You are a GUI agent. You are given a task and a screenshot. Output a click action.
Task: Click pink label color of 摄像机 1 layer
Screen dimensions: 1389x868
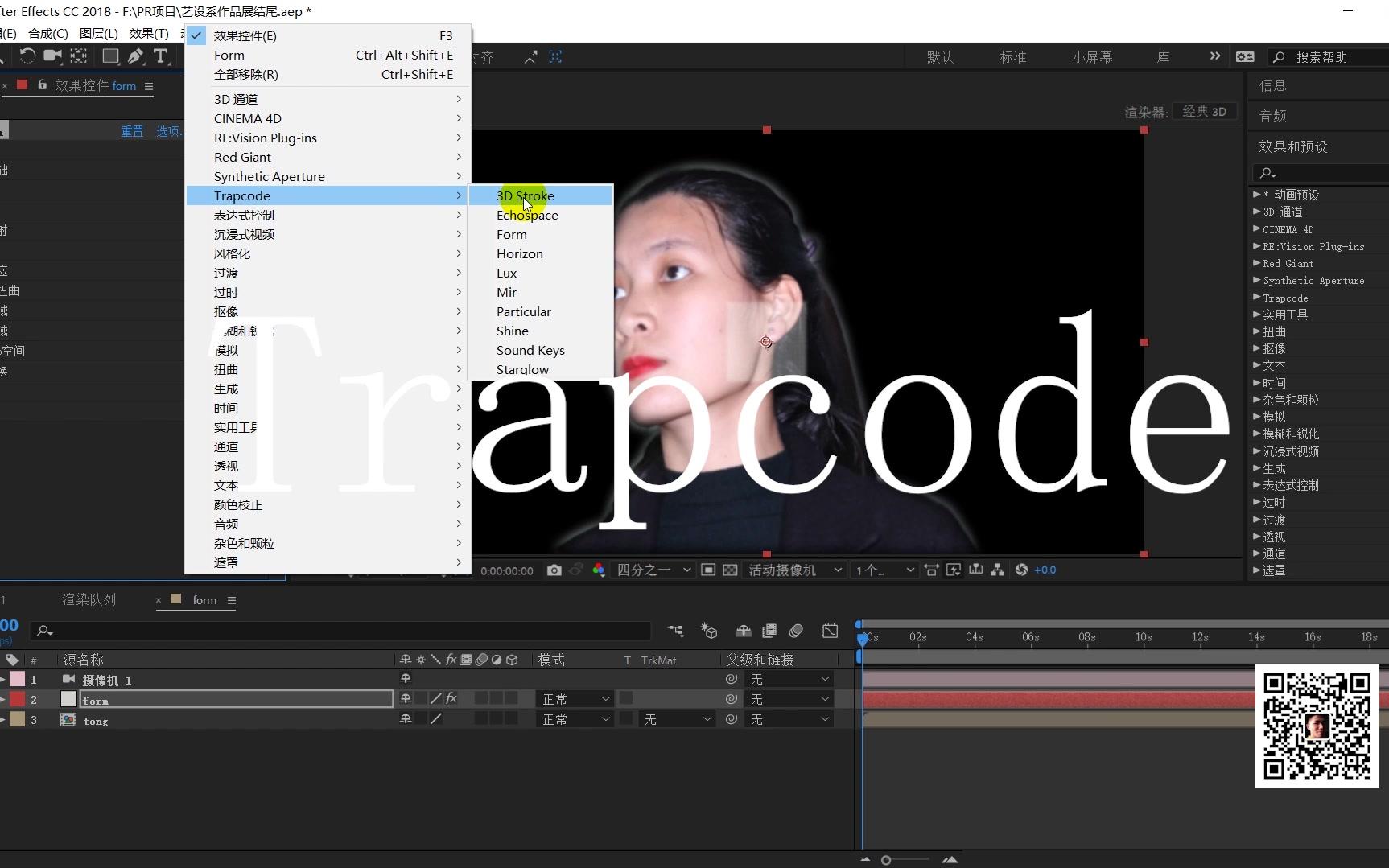[17, 679]
